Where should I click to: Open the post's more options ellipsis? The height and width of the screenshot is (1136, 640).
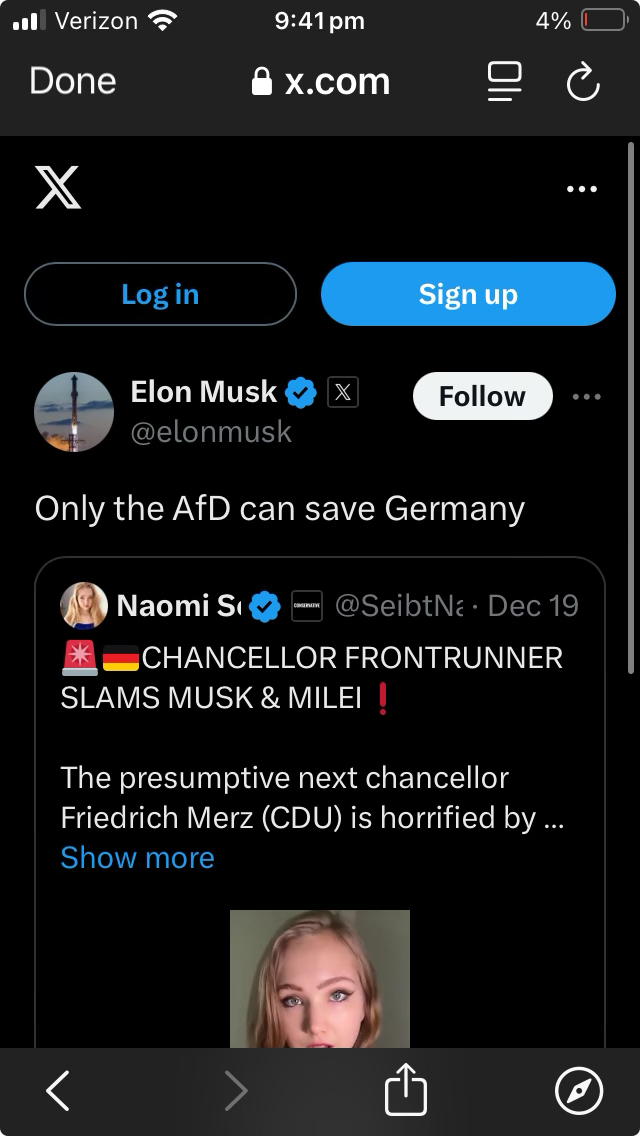(587, 396)
